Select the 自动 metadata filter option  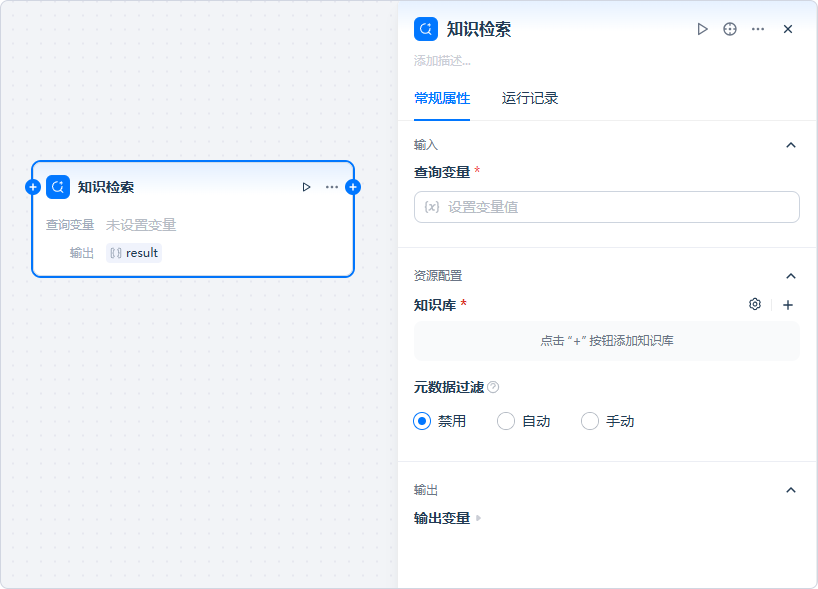click(x=506, y=421)
